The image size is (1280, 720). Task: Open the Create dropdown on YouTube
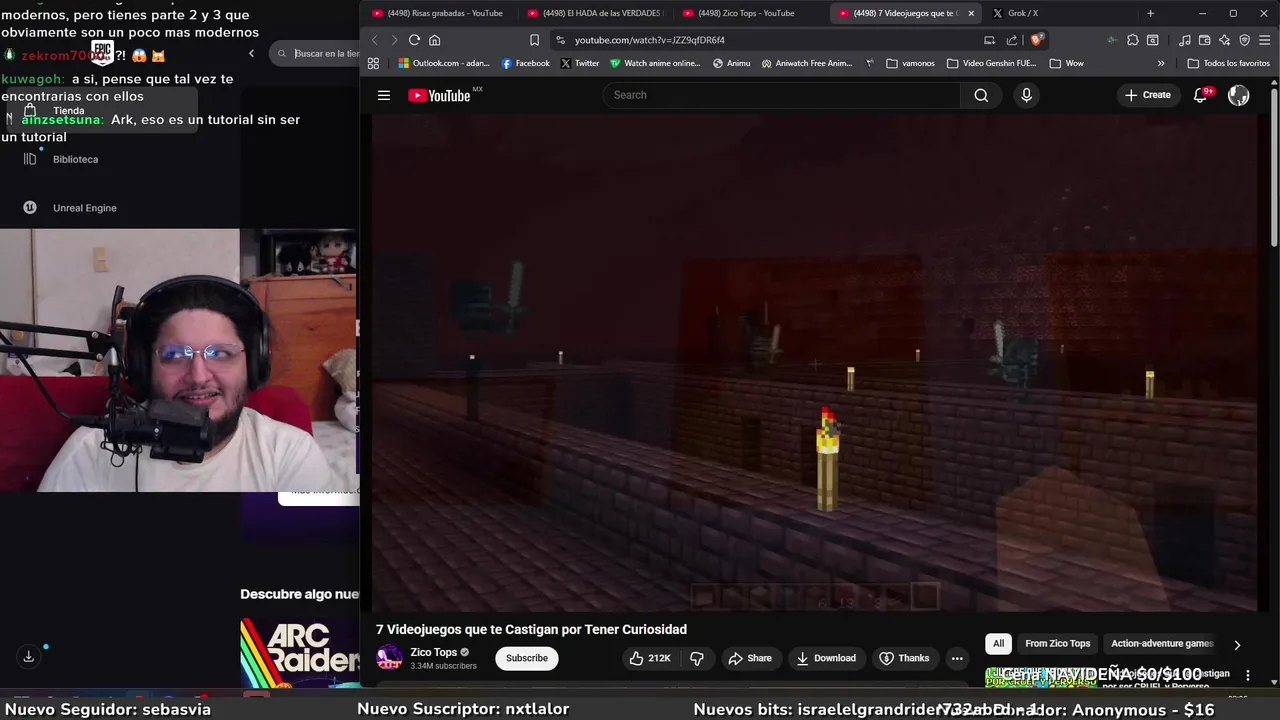[x=1147, y=95]
